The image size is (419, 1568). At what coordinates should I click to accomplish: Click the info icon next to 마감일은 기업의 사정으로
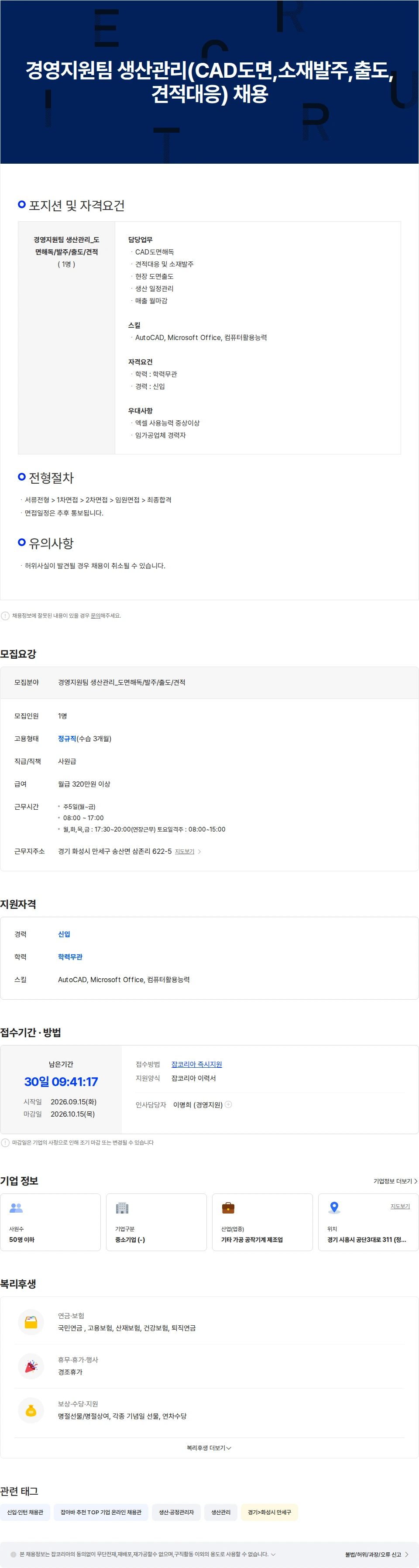[6, 1142]
